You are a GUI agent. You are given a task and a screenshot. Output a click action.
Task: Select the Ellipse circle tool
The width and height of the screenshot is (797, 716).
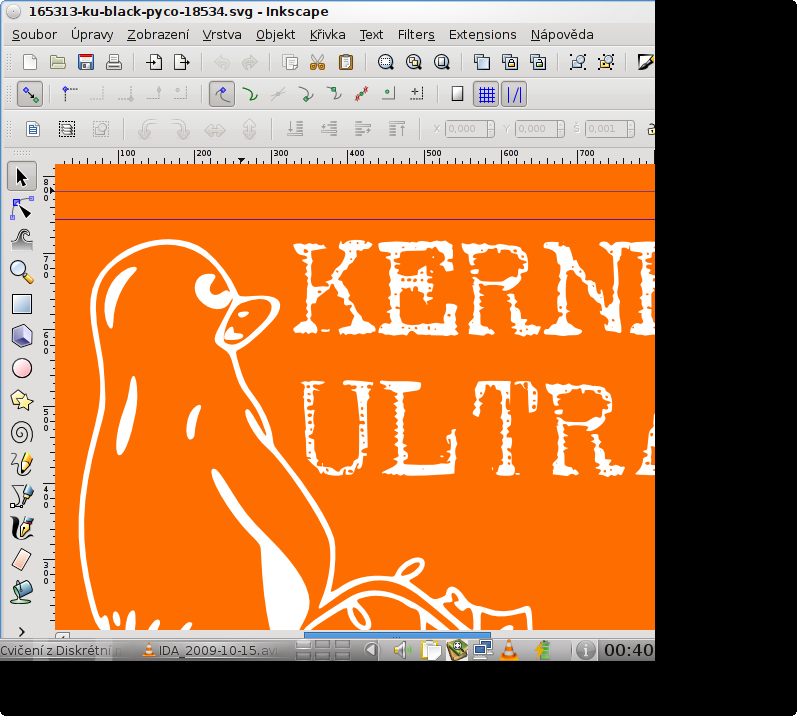pyautogui.click(x=21, y=368)
